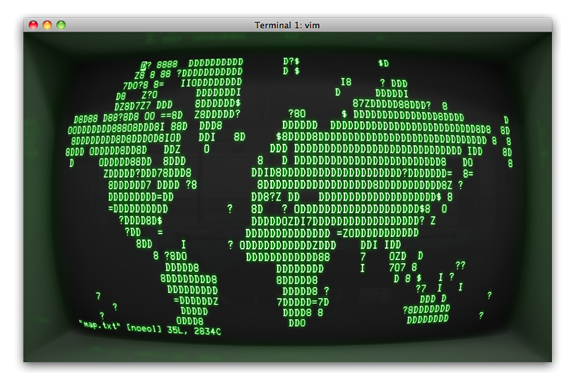Place cursor on '87ZDDDDD88DDD?' text row

(x=392, y=104)
